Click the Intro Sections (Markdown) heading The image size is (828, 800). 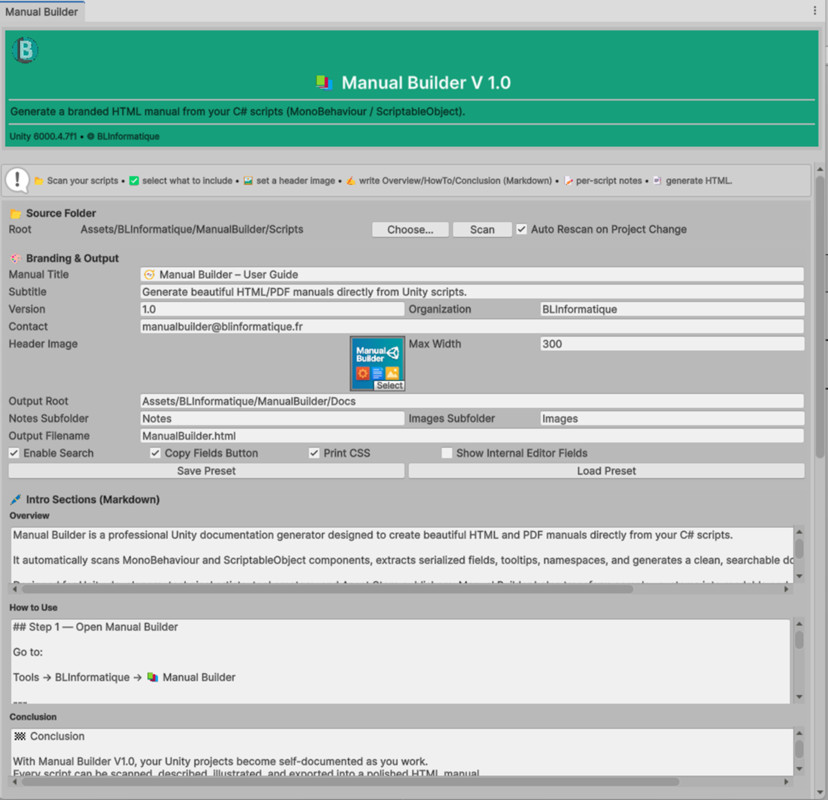(93, 500)
